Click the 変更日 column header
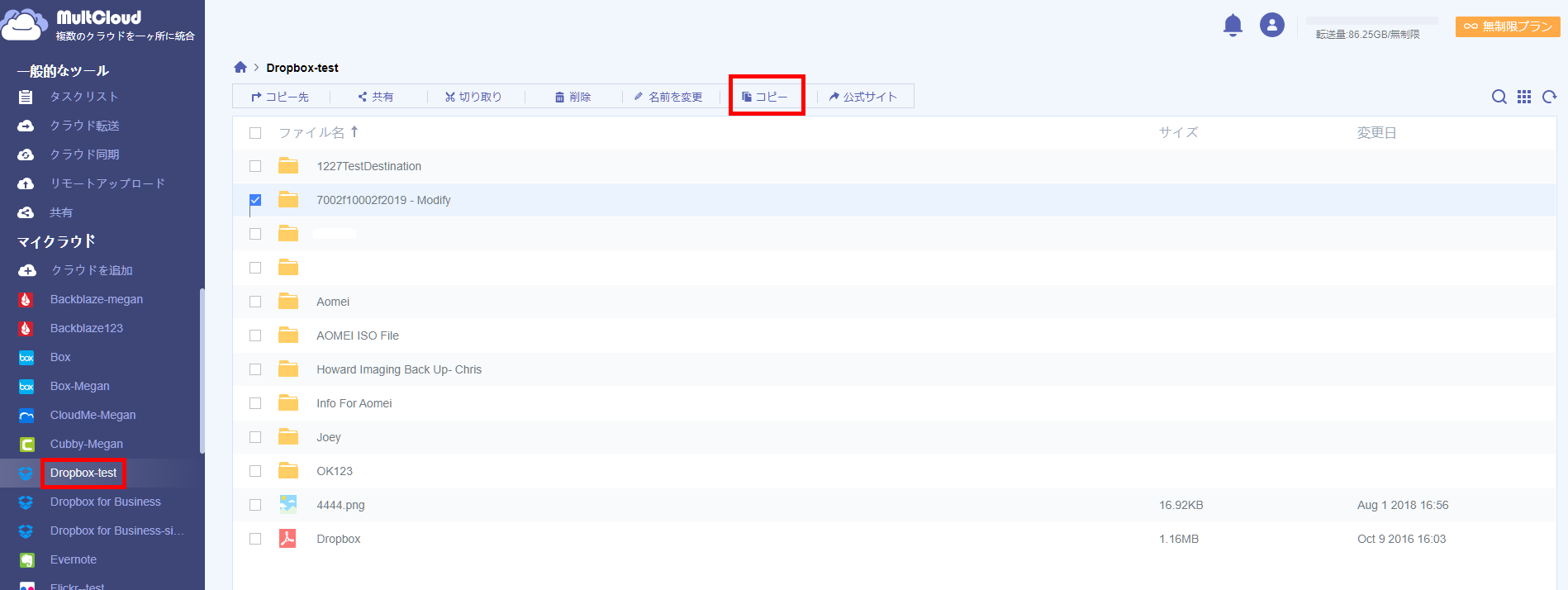Viewport: 1568px width, 590px height. 1376,132
